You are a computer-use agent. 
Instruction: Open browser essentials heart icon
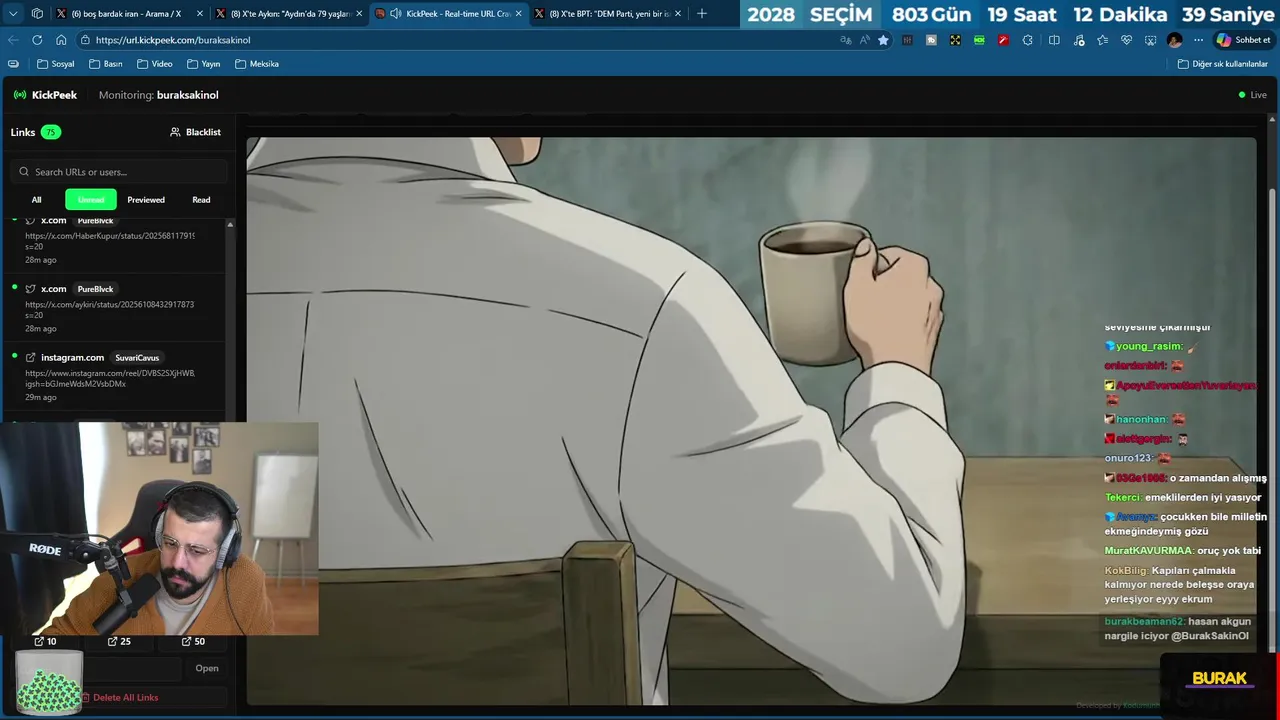pos(1126,40)
